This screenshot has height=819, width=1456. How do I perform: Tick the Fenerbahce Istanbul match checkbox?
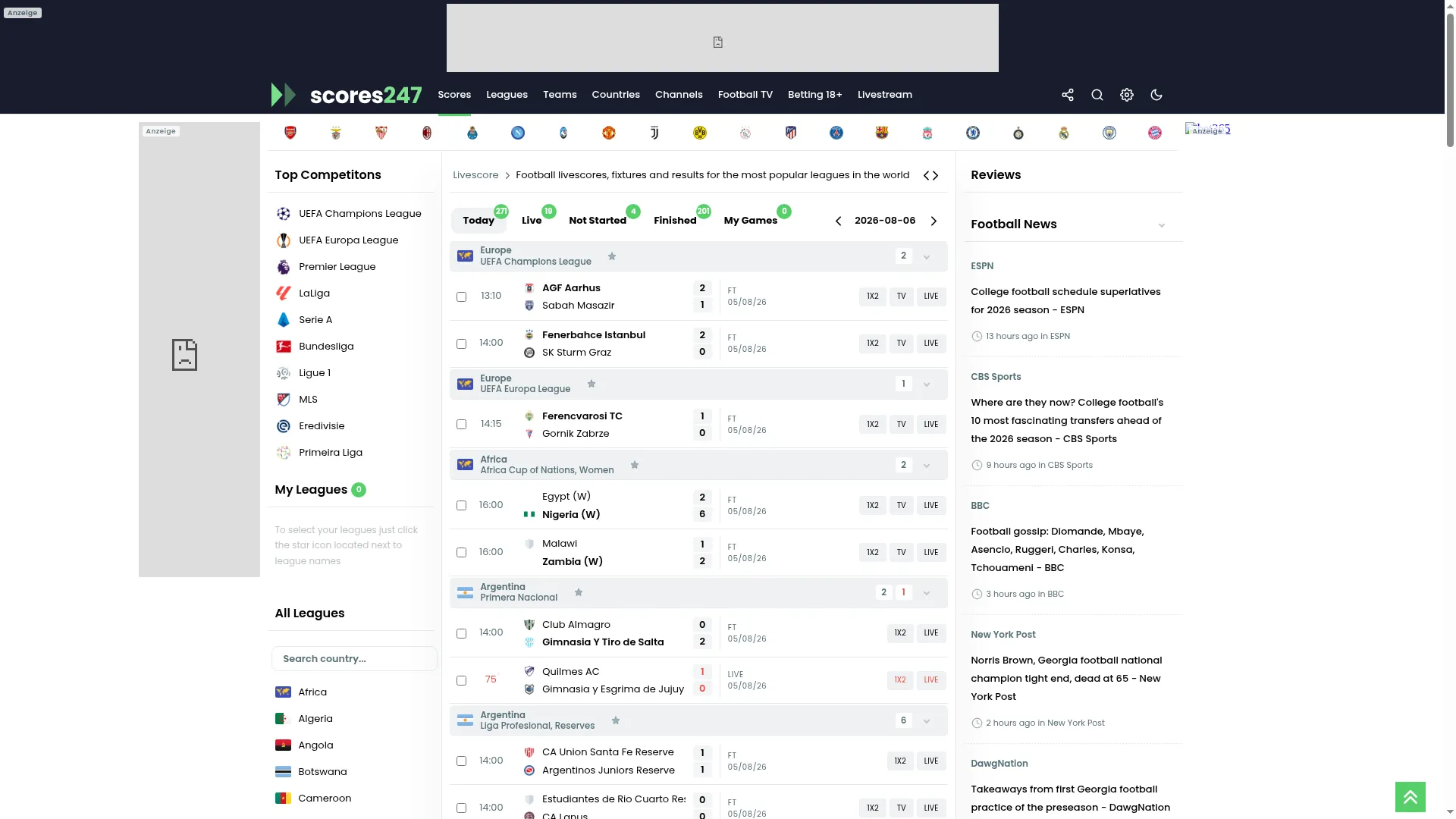pyautogui.click(x=461, y=344)
